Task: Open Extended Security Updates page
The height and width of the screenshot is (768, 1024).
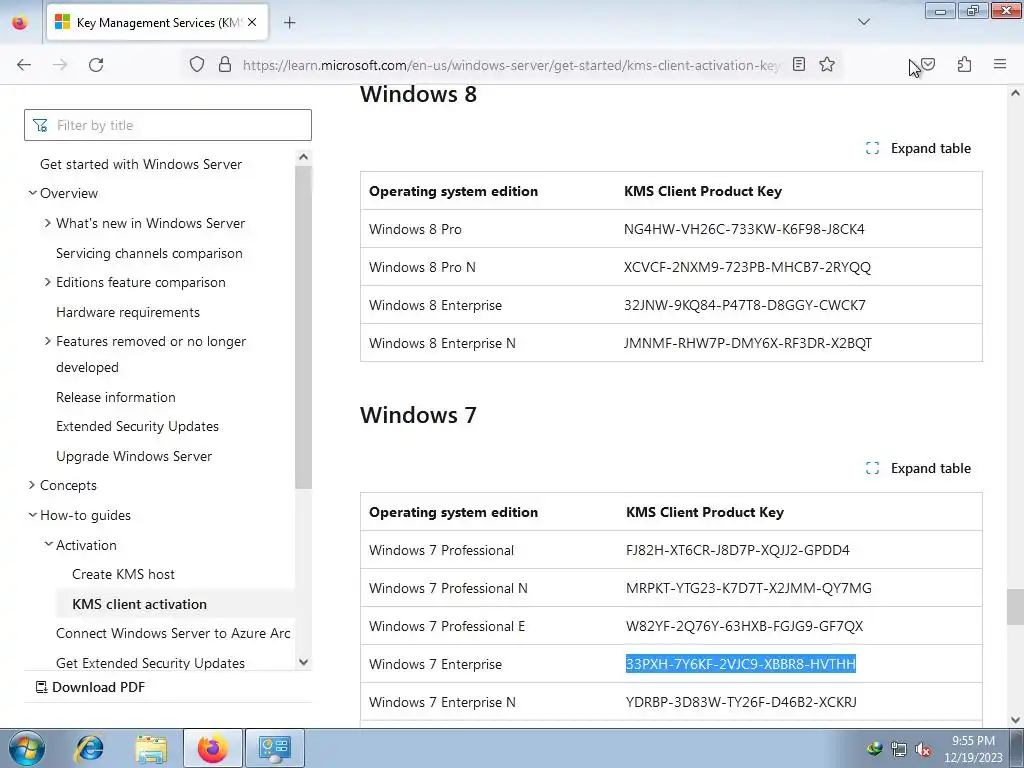Action: click(137, 426)
